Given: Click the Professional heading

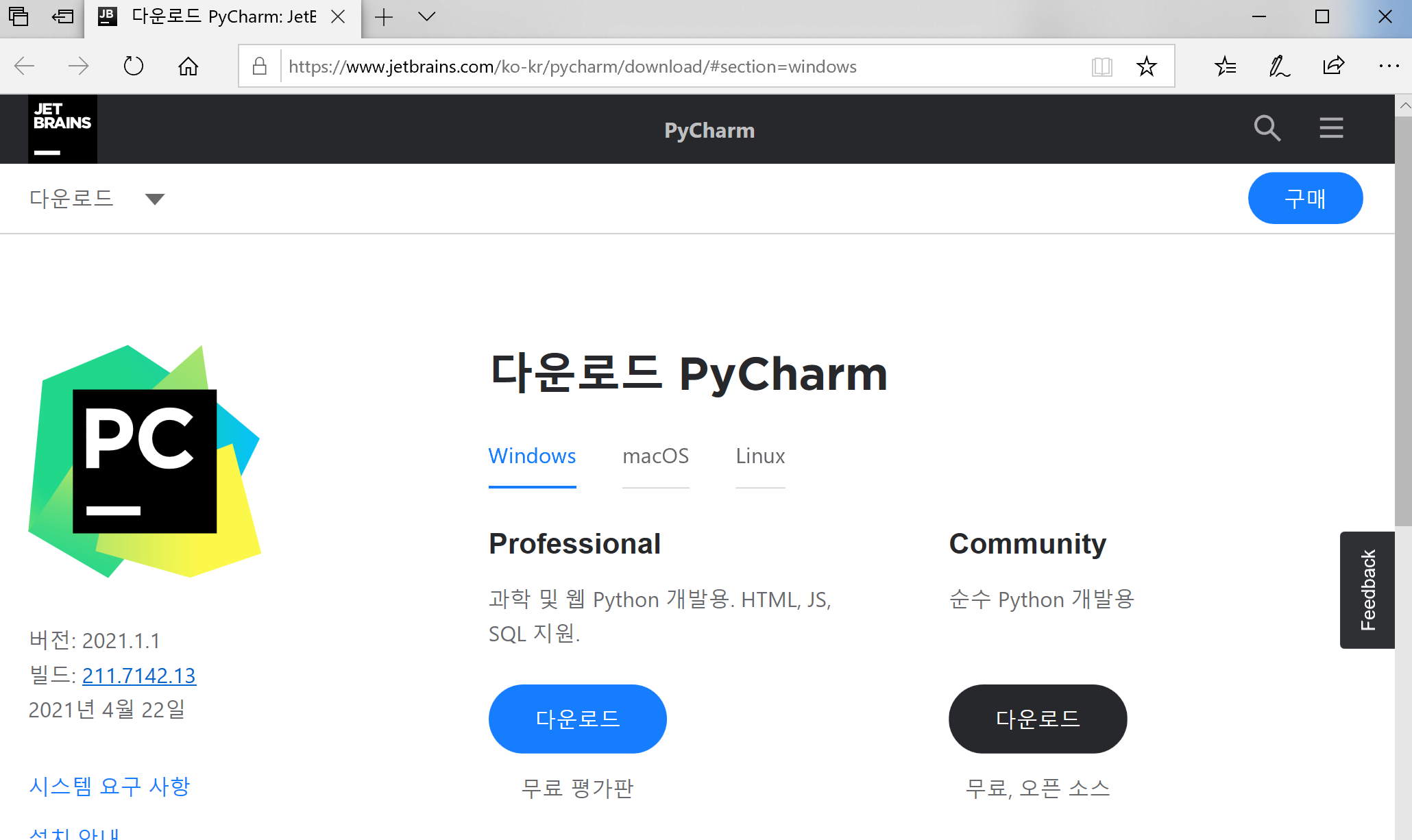Looking at the screenshot, I should click(x=574, y=544).
